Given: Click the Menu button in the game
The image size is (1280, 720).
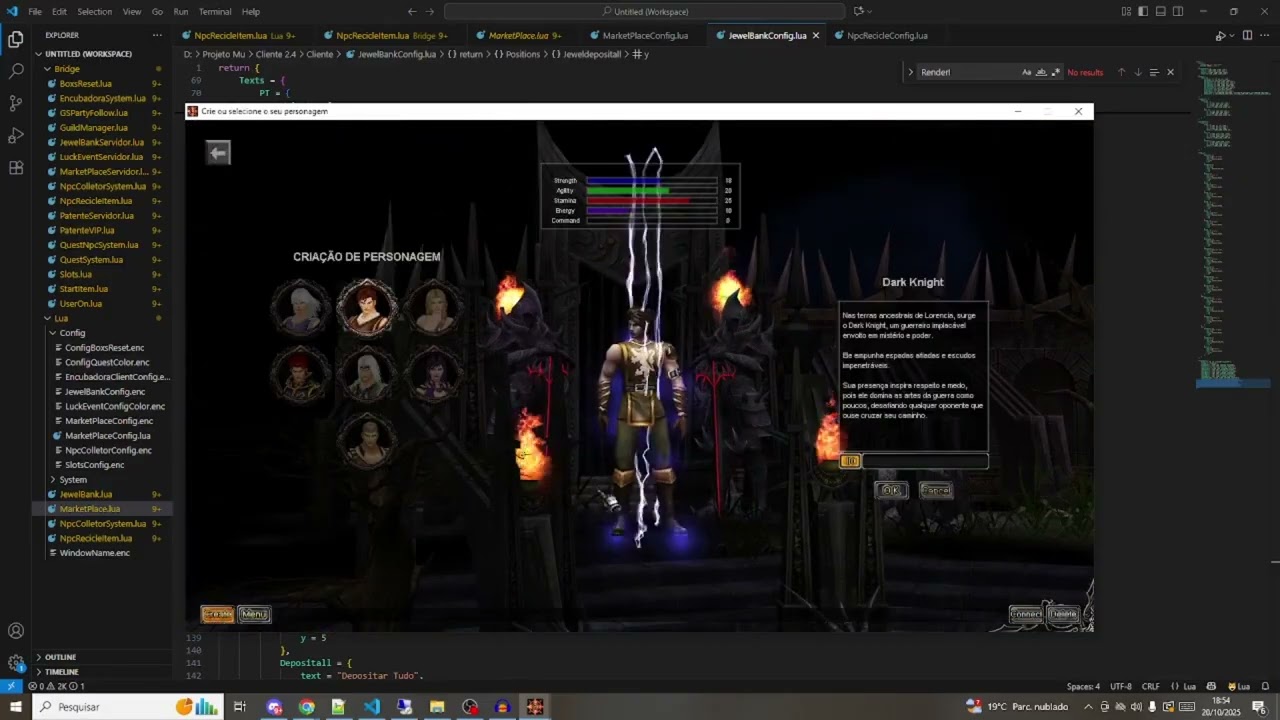Looking at the screenshot, I should (x=254, y=614).
